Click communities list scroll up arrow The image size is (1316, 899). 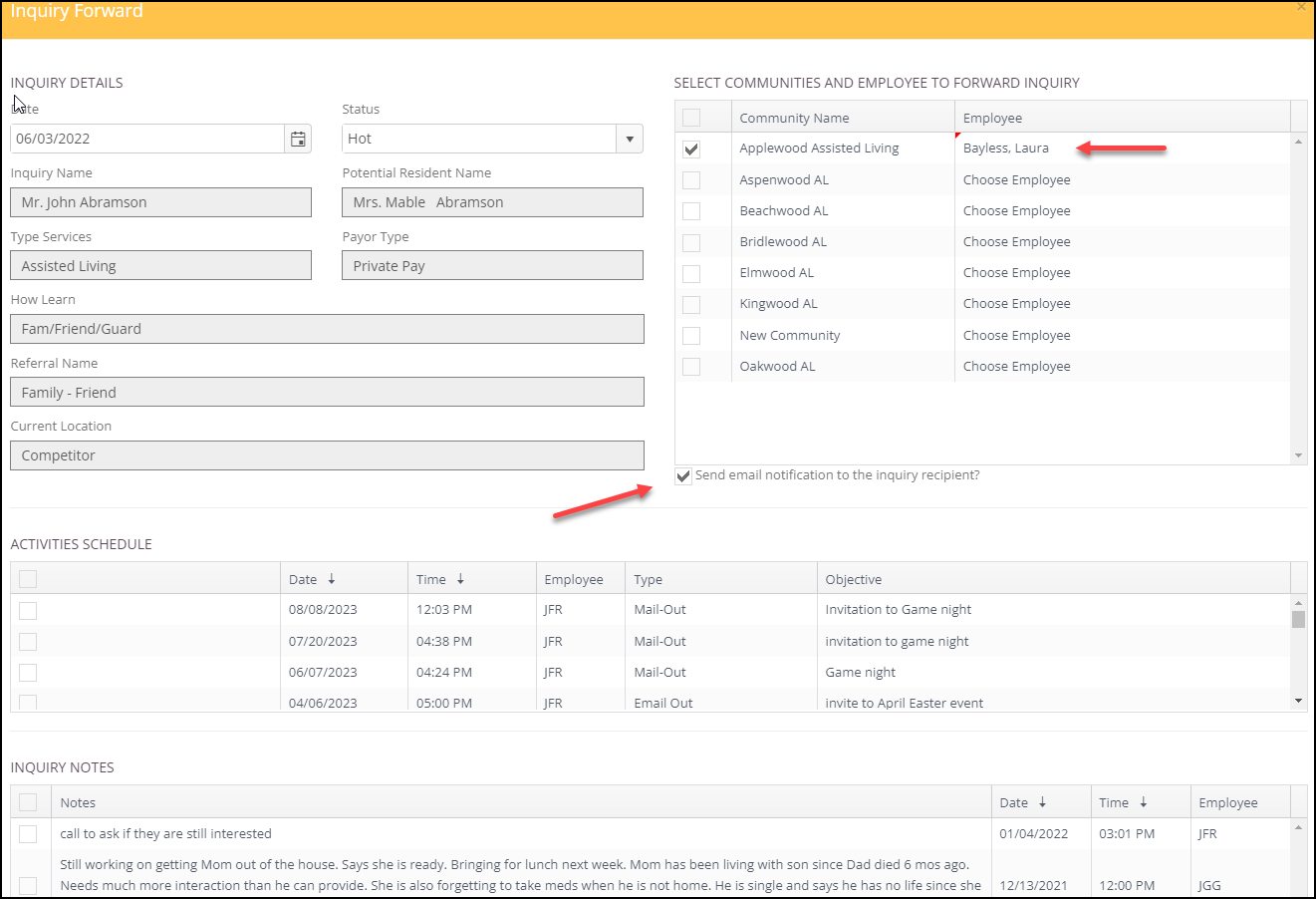(x=1298, y=142)
